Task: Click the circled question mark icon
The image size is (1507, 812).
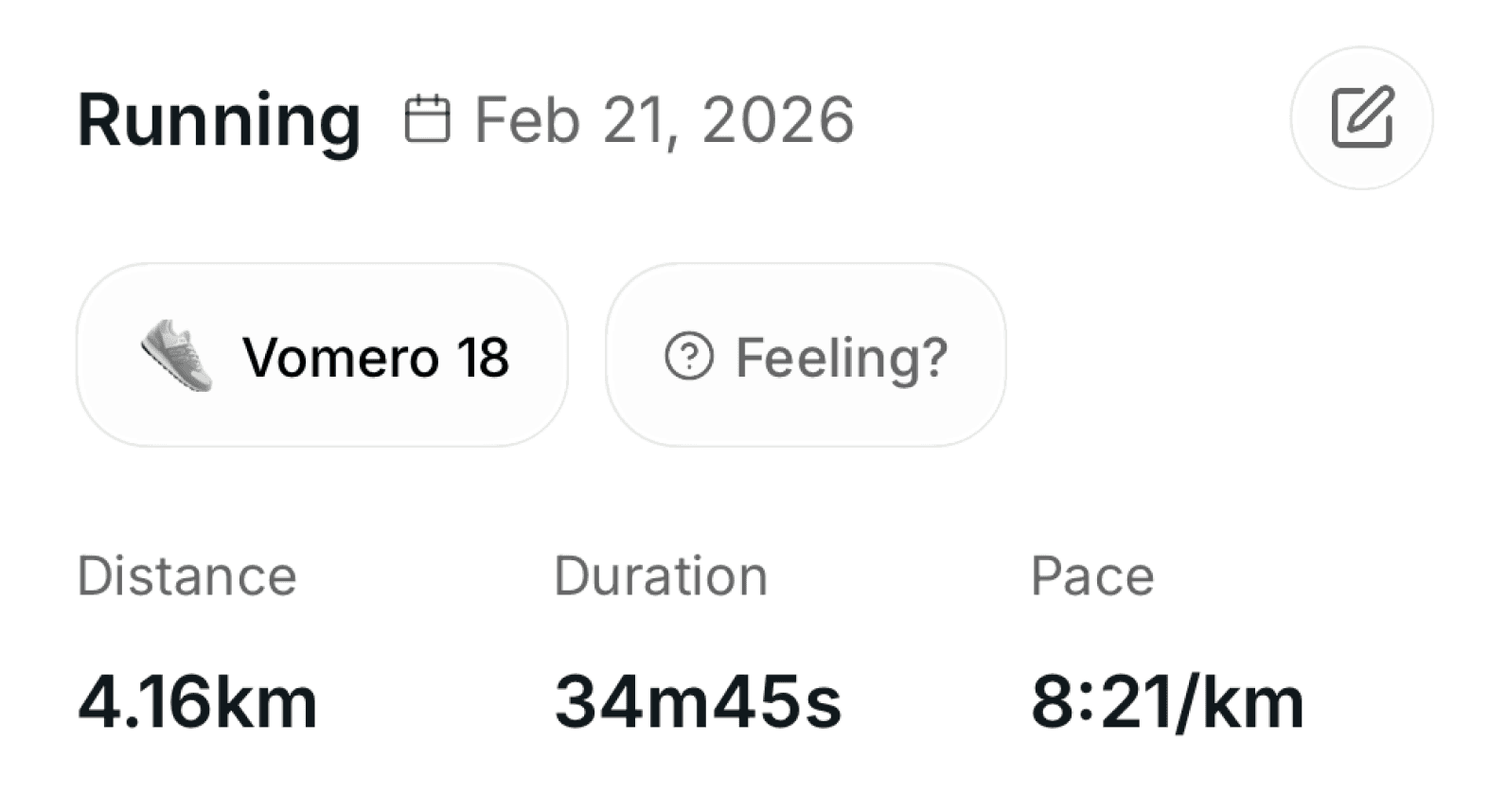Action: (688, 357)
